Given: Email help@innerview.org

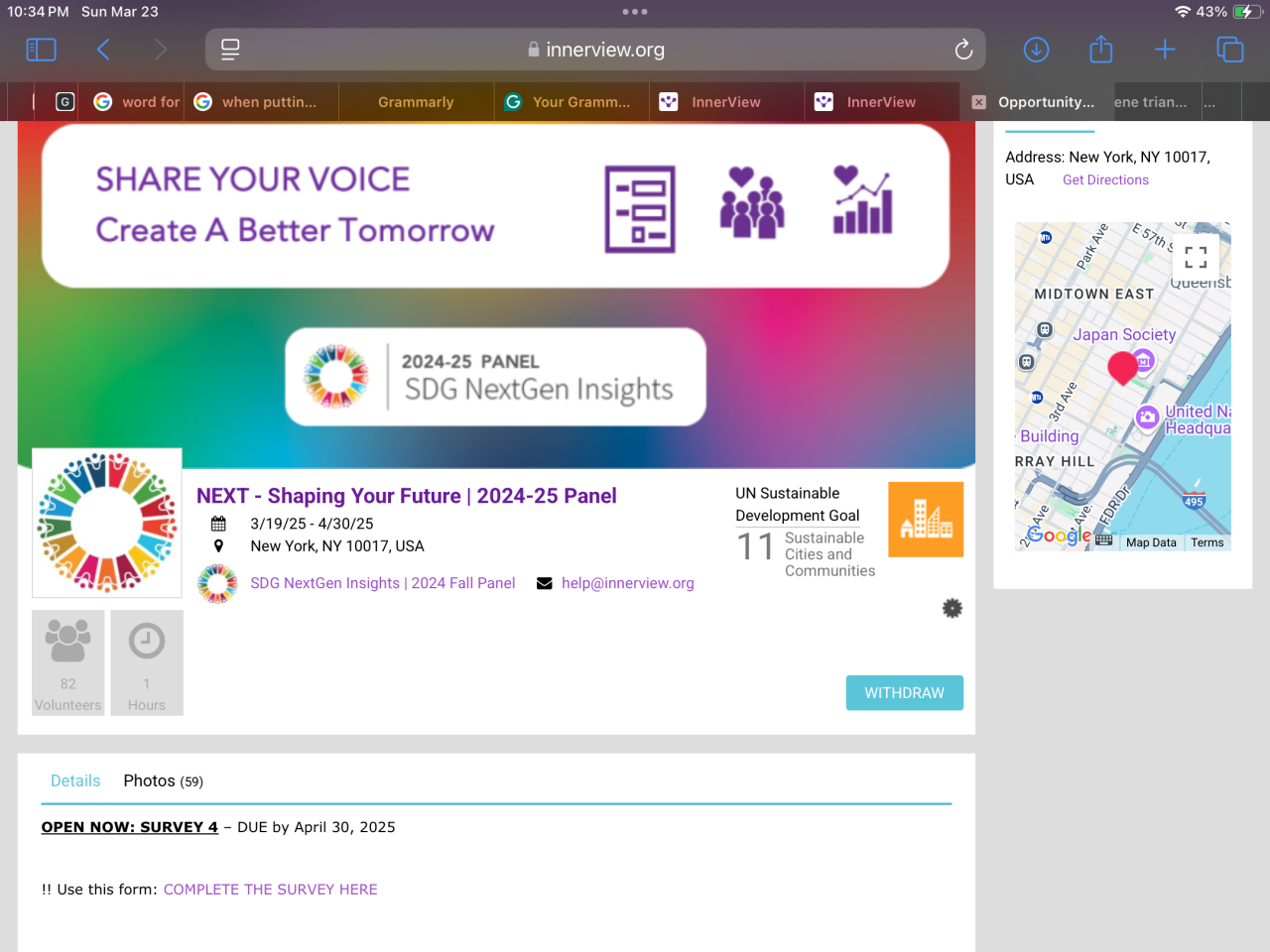Looking at the screenshot, I should (627, 583).
